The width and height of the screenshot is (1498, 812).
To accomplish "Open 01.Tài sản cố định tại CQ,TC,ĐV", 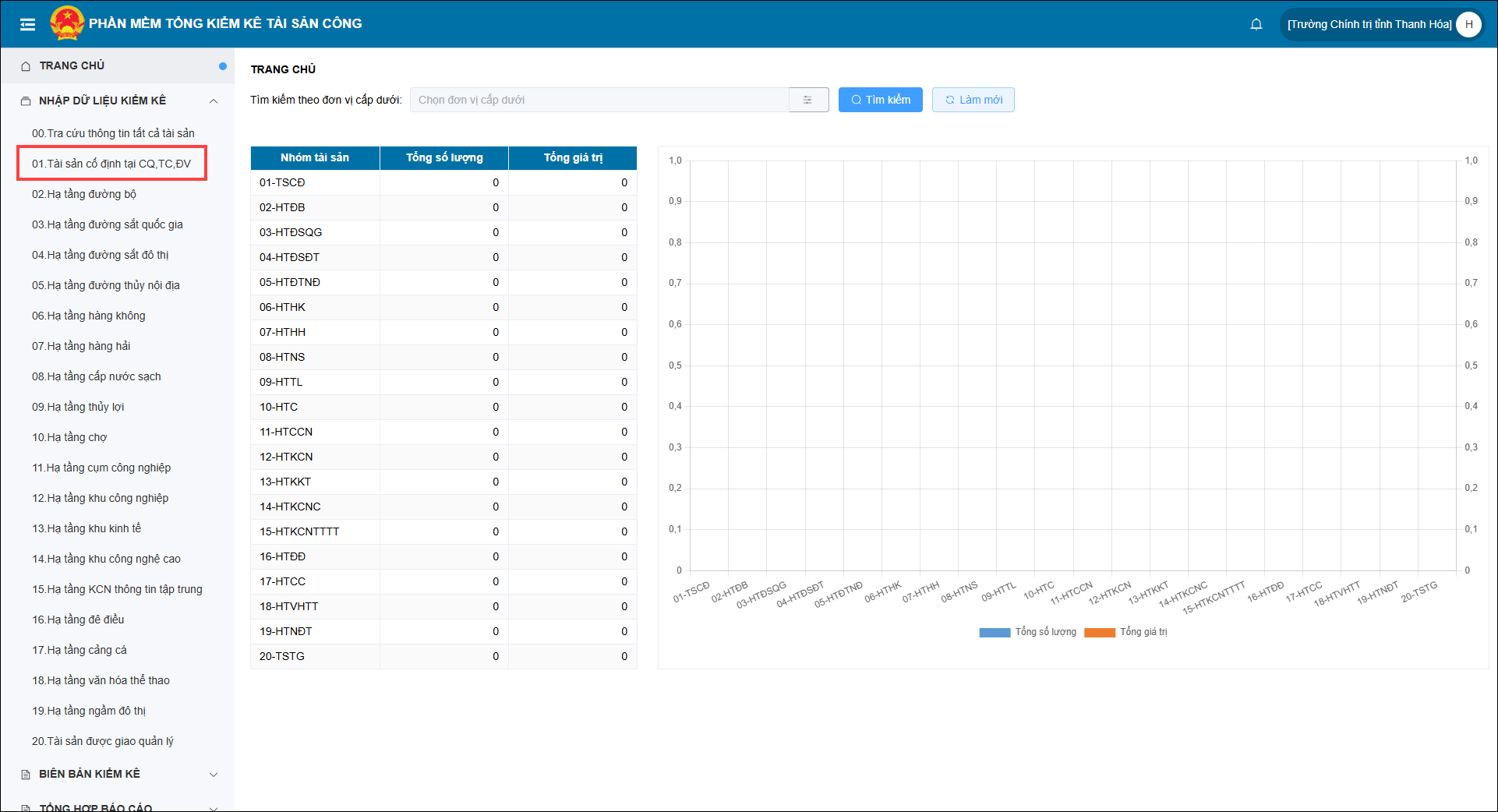I will 111,164.
